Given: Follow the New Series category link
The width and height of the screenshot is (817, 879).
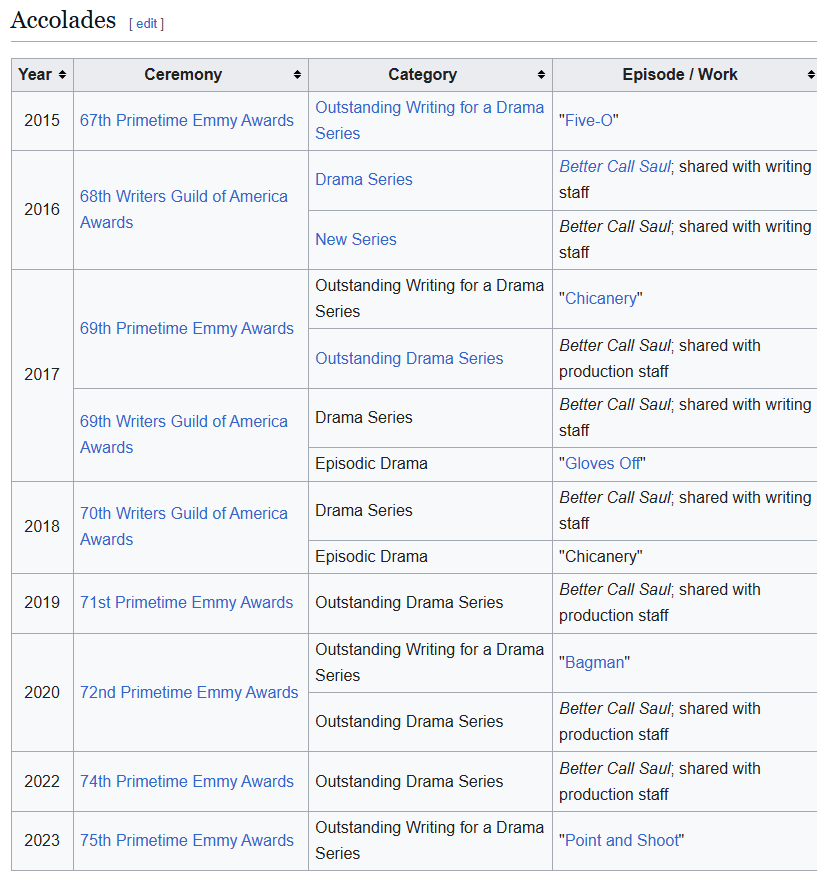Looking at the screenshot, I should coord(356,240).
